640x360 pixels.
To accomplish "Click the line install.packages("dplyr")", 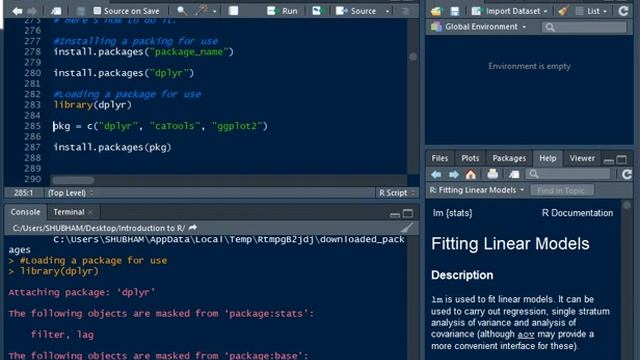I will 124,73.
